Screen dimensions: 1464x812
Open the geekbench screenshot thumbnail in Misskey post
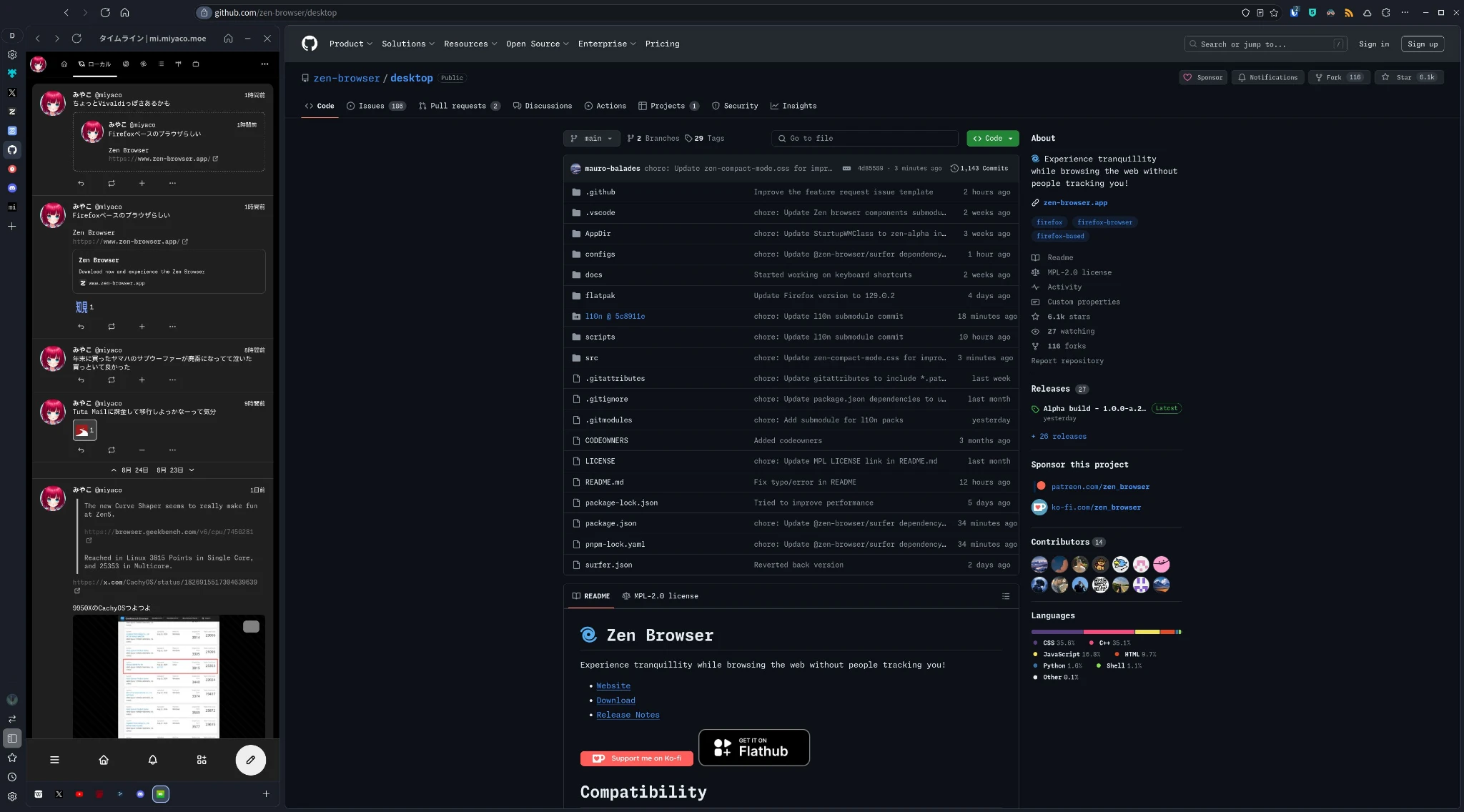[x=169, y=676]
